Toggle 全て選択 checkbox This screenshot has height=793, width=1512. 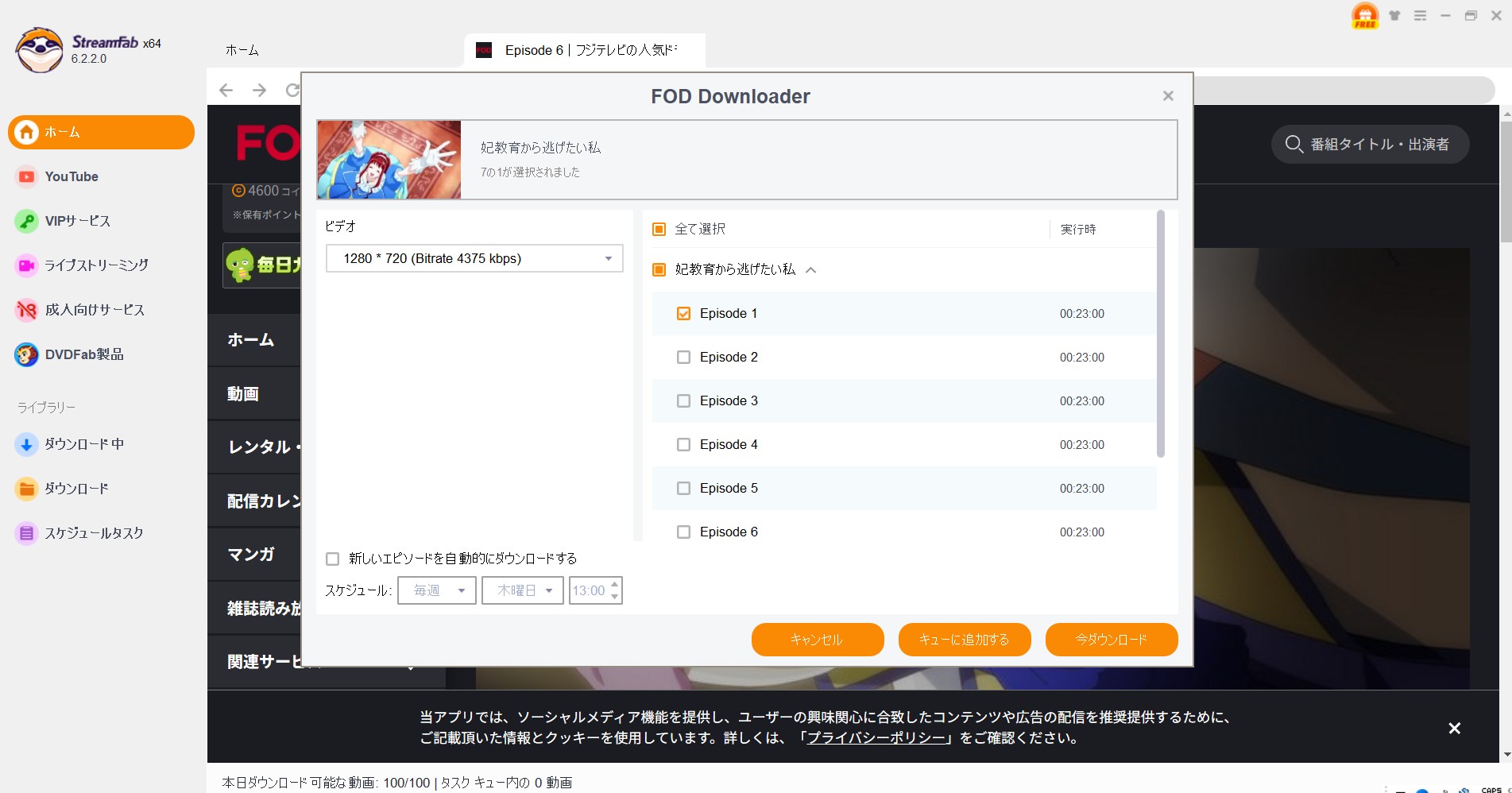(x=659, y=230)
